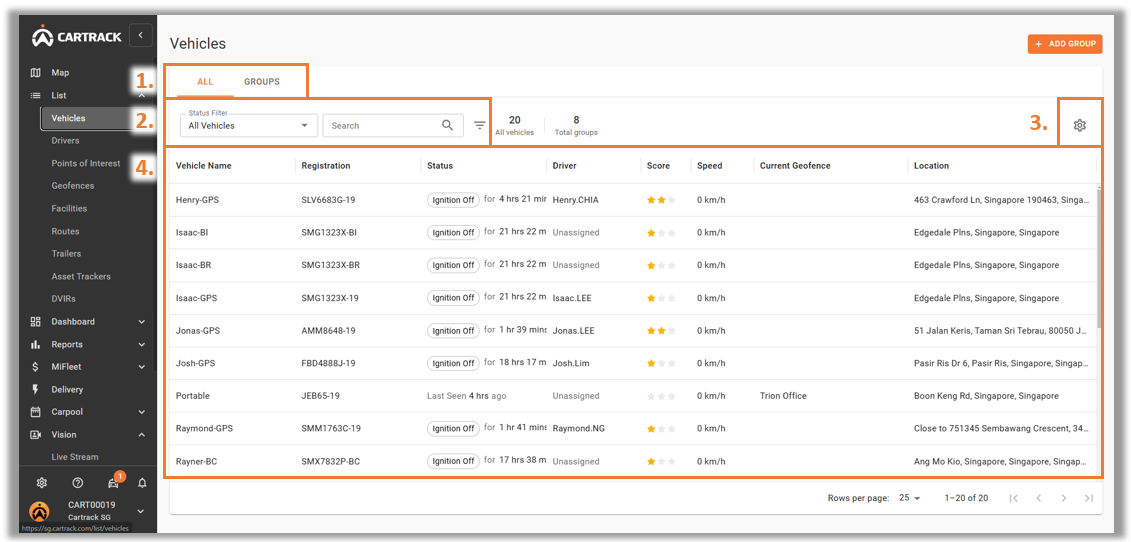Click the ADD GROUP button
1131x542 pixels.
[x=1065, y=44]
